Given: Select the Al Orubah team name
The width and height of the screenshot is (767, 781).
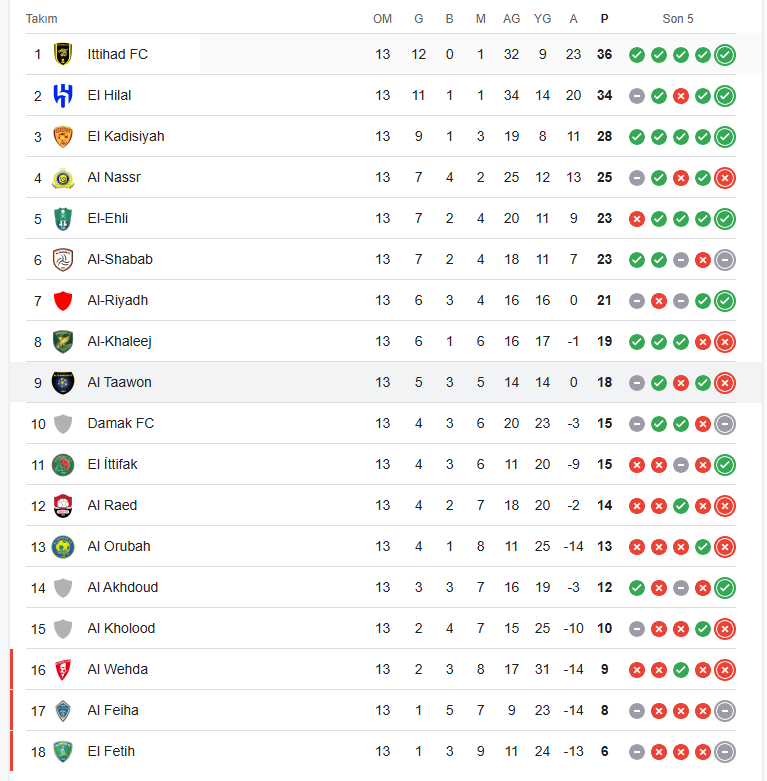Looking at the screenshot, I should (x=119, y=546).
